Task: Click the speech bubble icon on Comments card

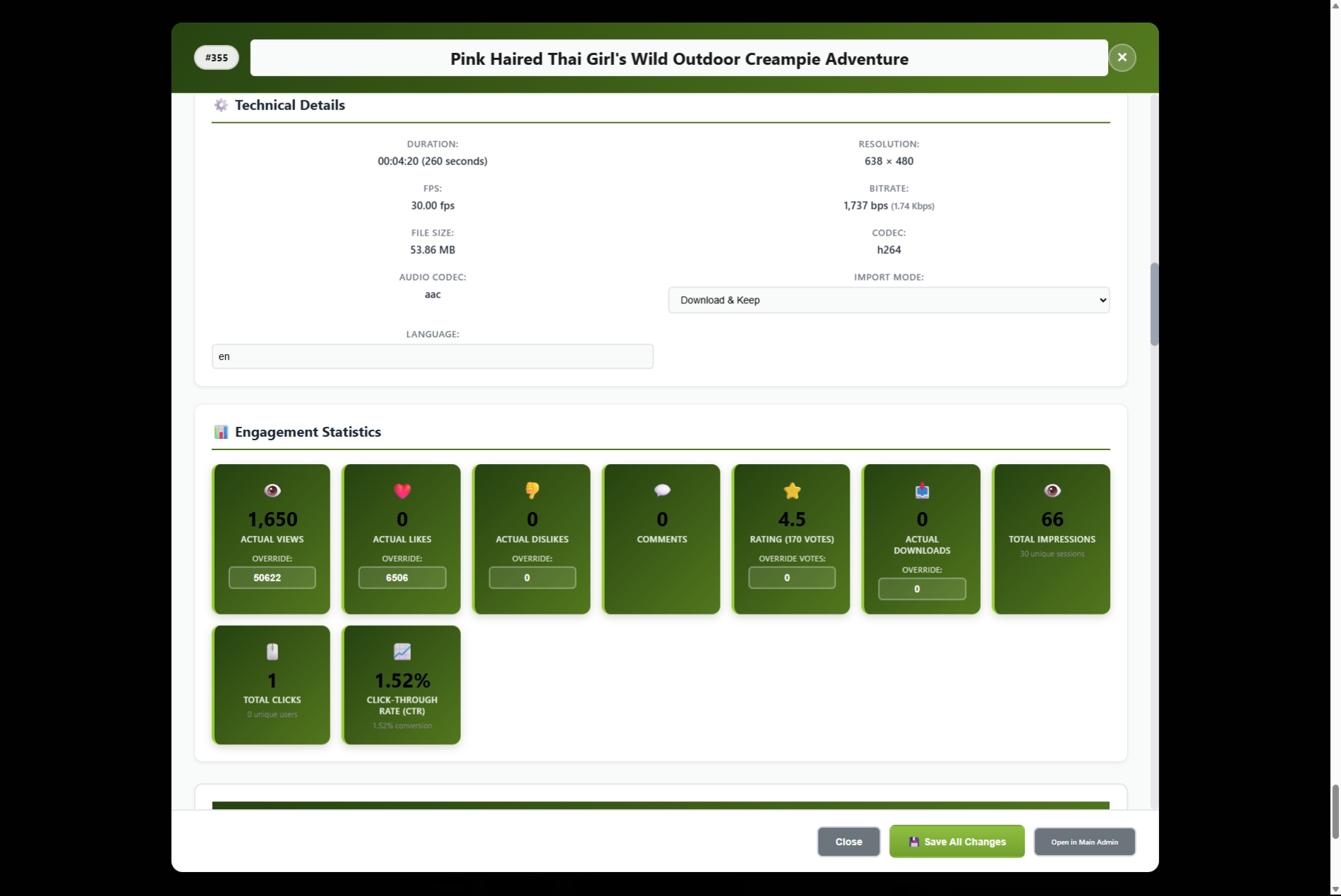Action: pos(661,491)
